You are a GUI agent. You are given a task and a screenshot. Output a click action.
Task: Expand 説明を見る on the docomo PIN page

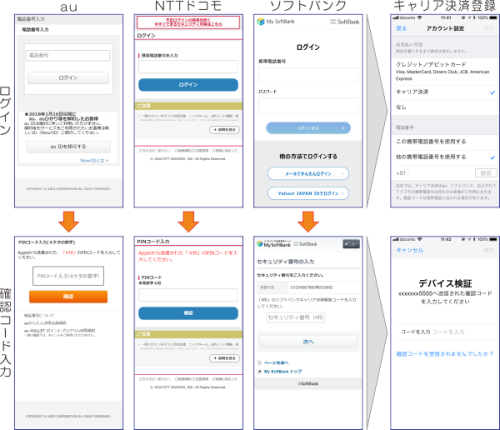224,358
